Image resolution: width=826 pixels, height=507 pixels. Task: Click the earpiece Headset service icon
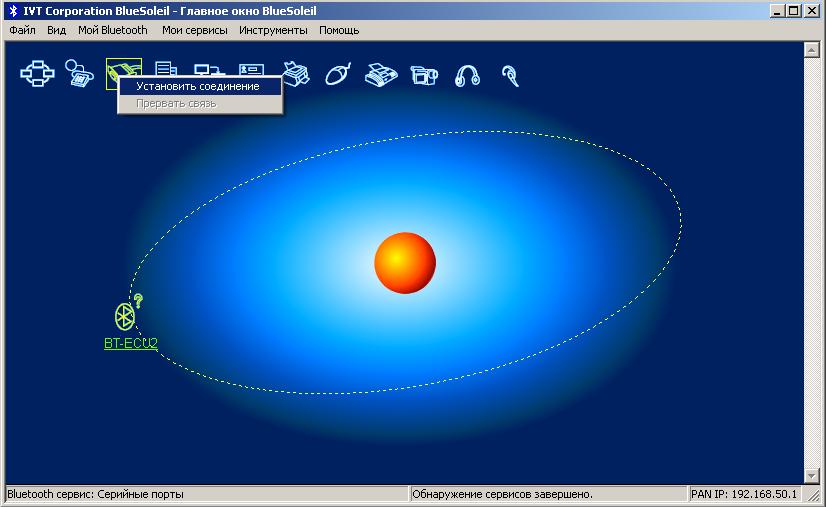click(510, 74)
